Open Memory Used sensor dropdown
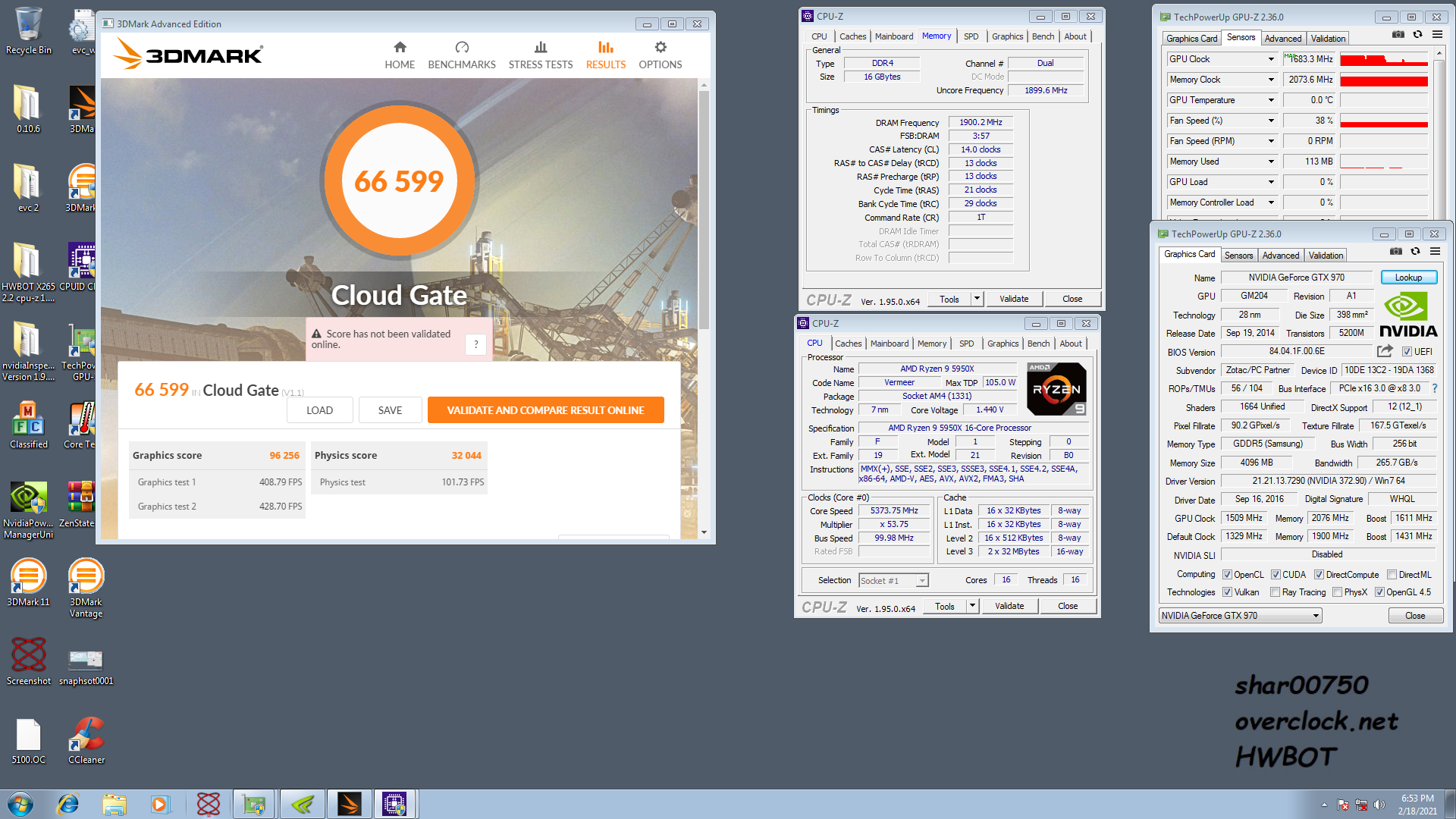Screen dimensions: 1456x819 1271,162
